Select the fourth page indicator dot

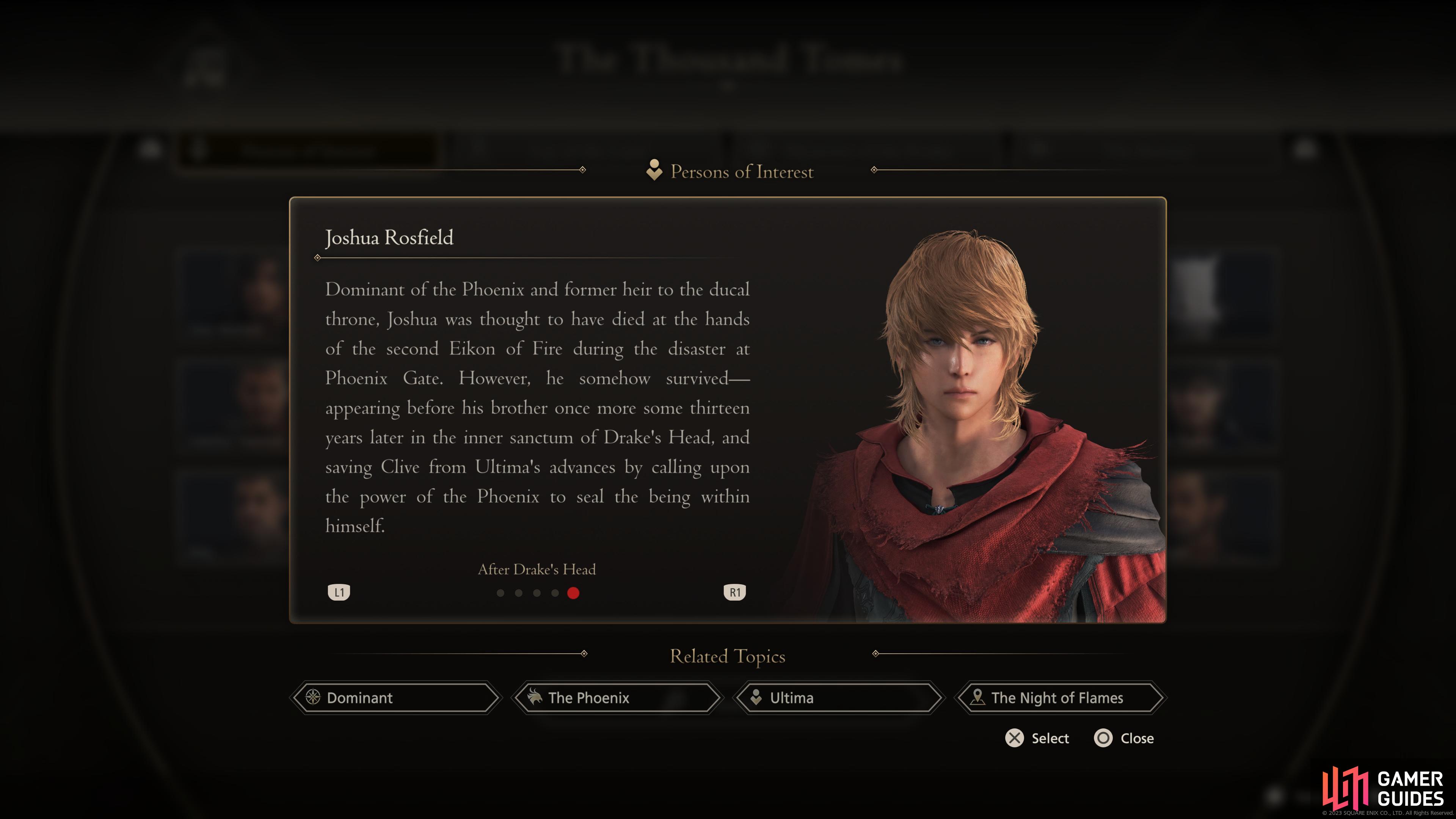click(555, 593)
